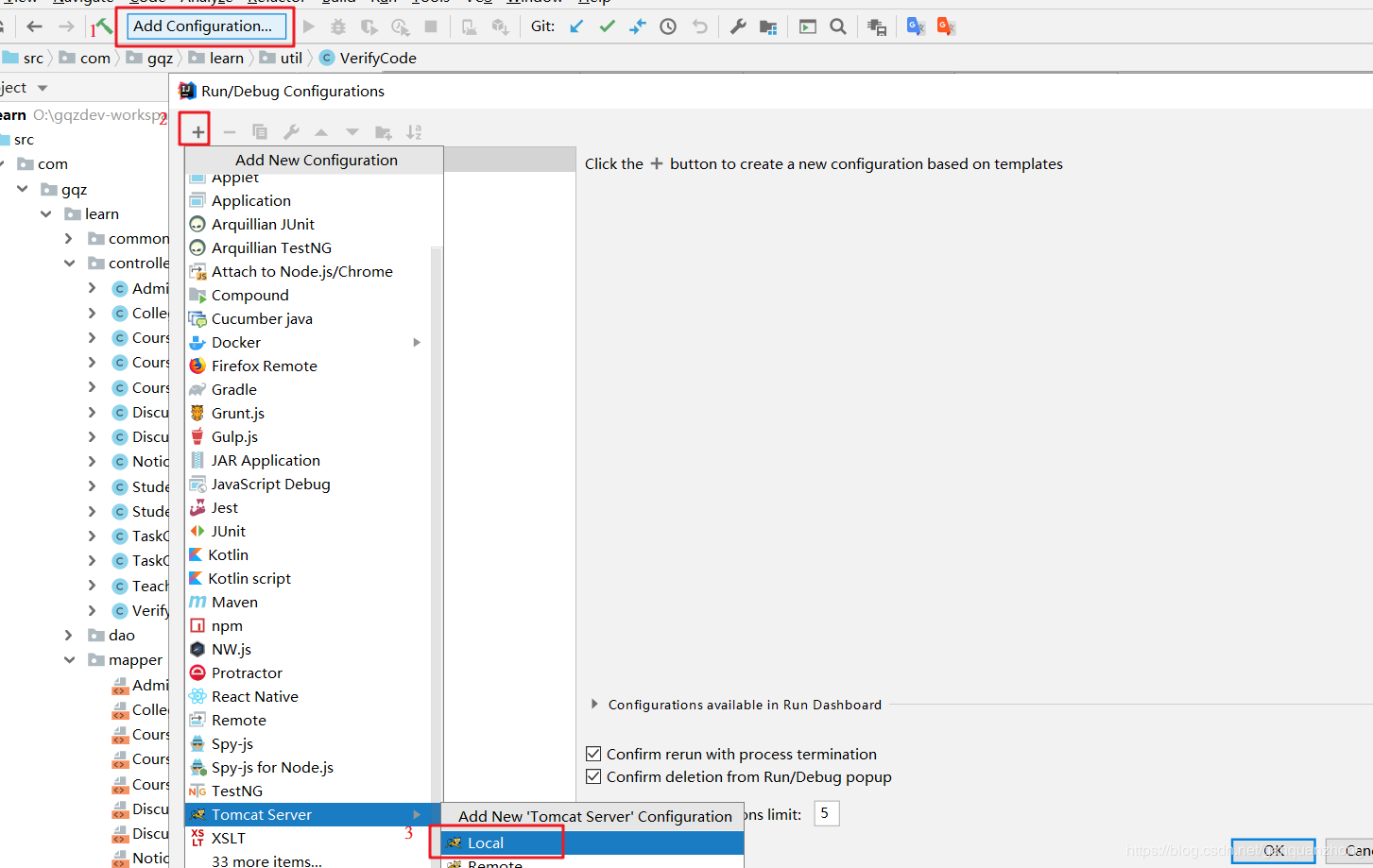Click the minus remove configuration icon
This screenshot has width=1373, height=868.
229,132
